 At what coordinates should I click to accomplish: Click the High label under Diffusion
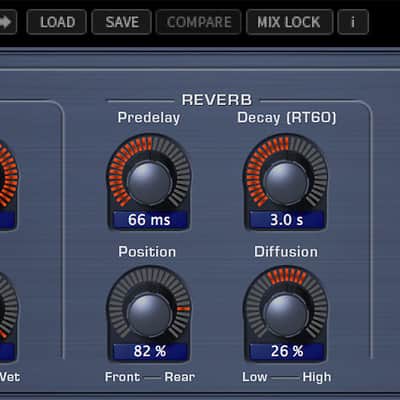(x=317, y=378)
